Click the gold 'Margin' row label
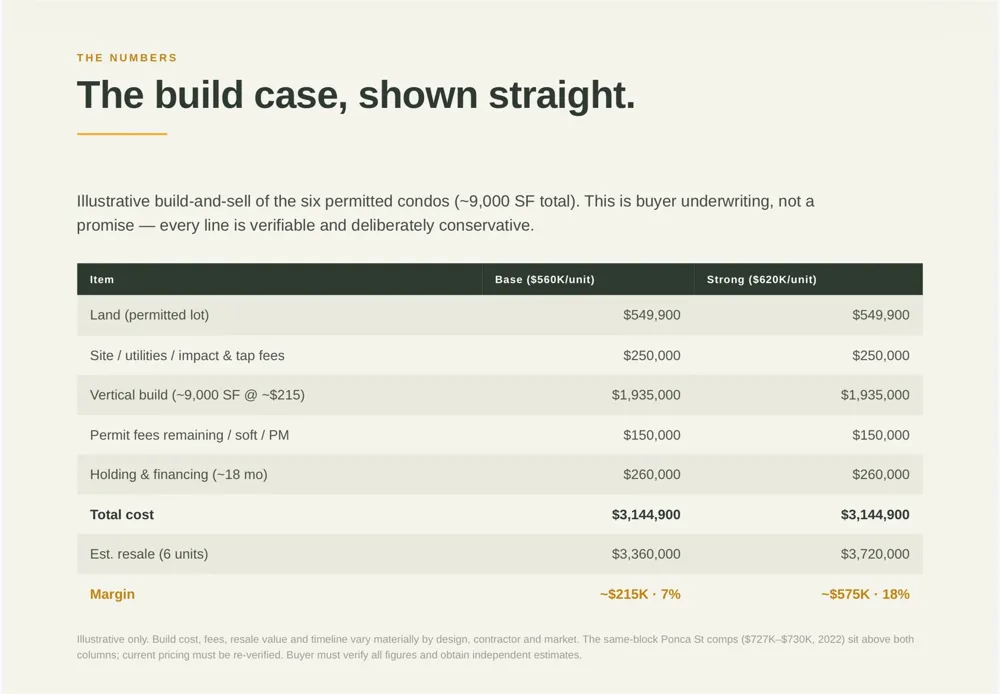The width and height of the screenshot is (1000, 694). (112, 594)
